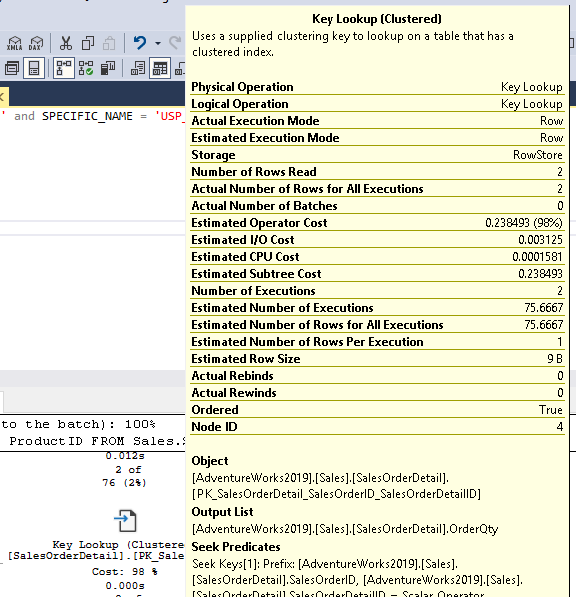The width and height of the screenshot is (576, 597).
Task: Select Results to Grid output mode
Action: (160, 69)
